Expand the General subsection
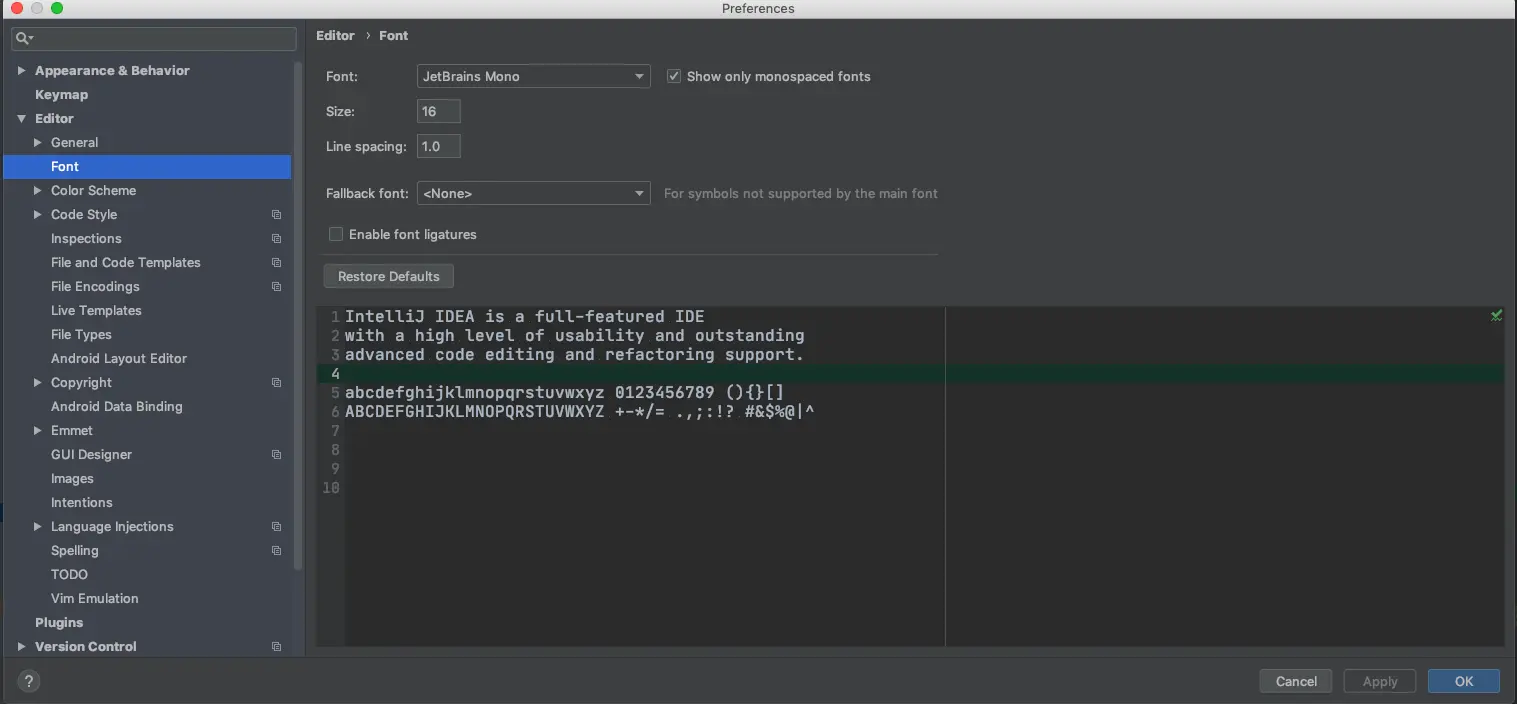Image resolution: width=1517 pixels, height=704 pixels. [x=38, y=143]
